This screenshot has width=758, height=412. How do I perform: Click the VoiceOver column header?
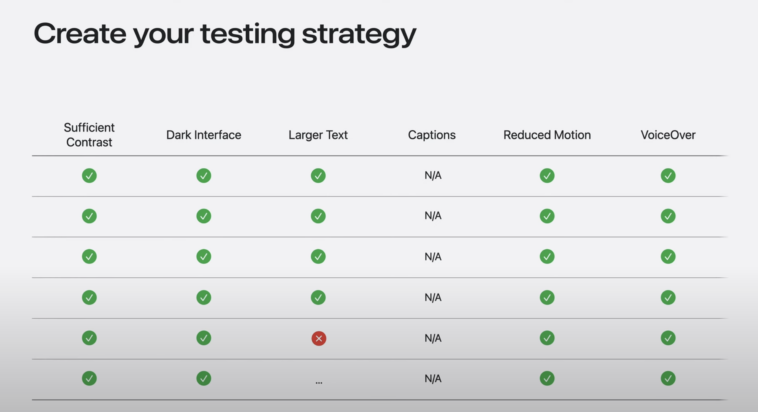click(x=668, y=135)
